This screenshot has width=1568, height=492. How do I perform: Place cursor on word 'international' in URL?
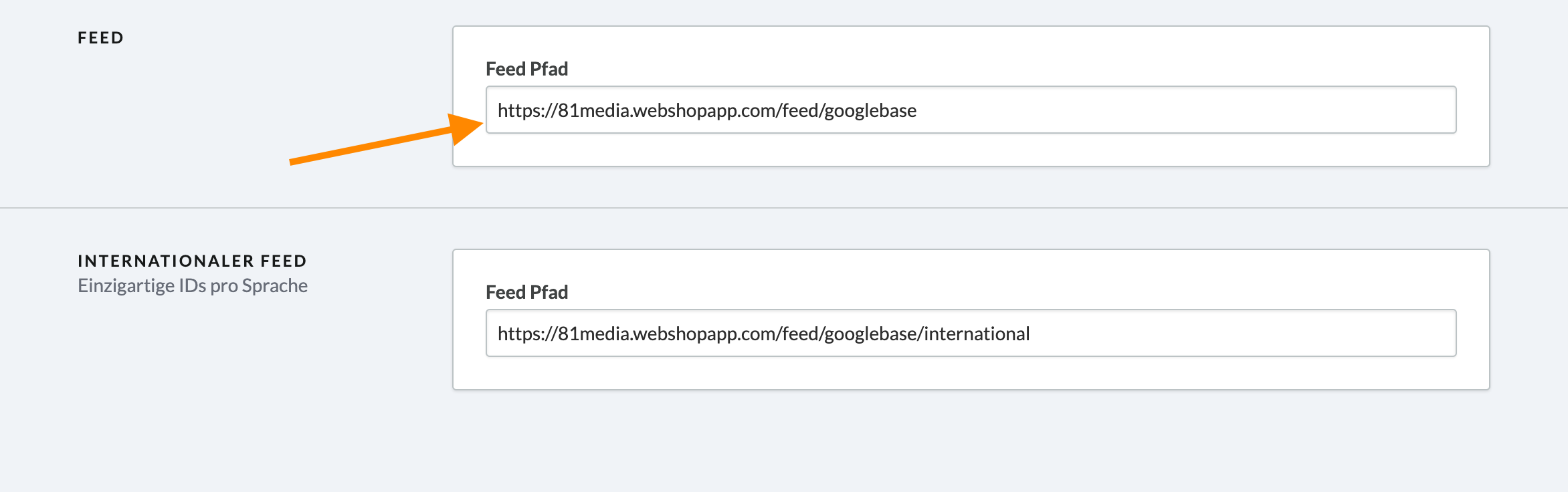pos(977,334)
